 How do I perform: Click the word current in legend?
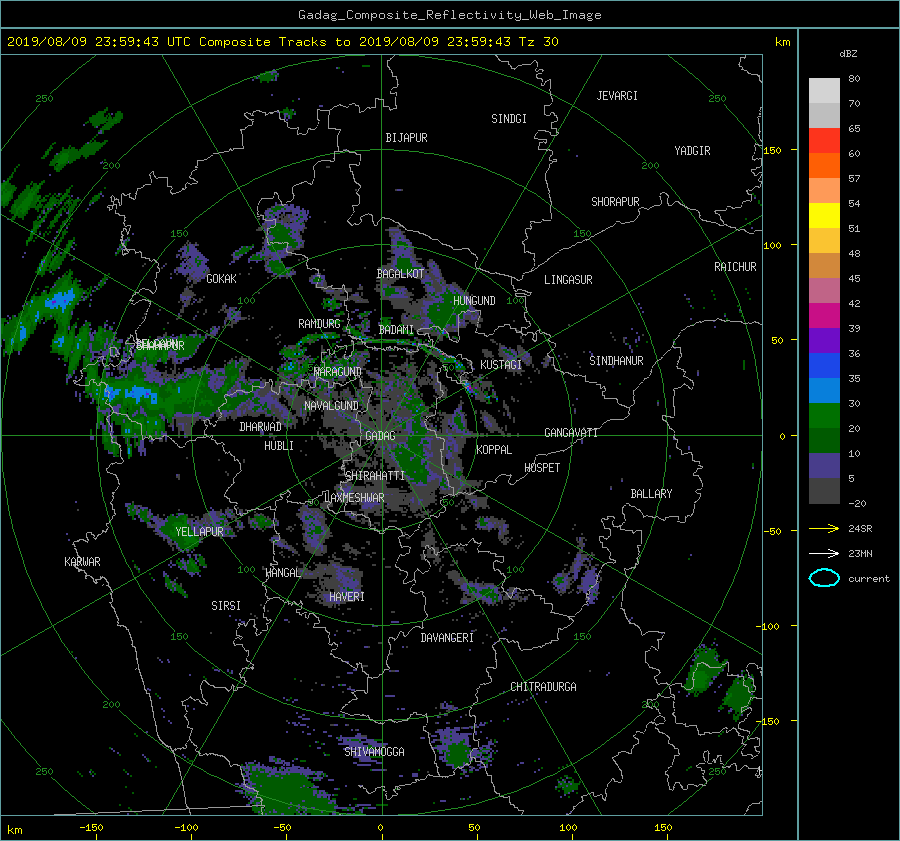[x=868, y=579]
